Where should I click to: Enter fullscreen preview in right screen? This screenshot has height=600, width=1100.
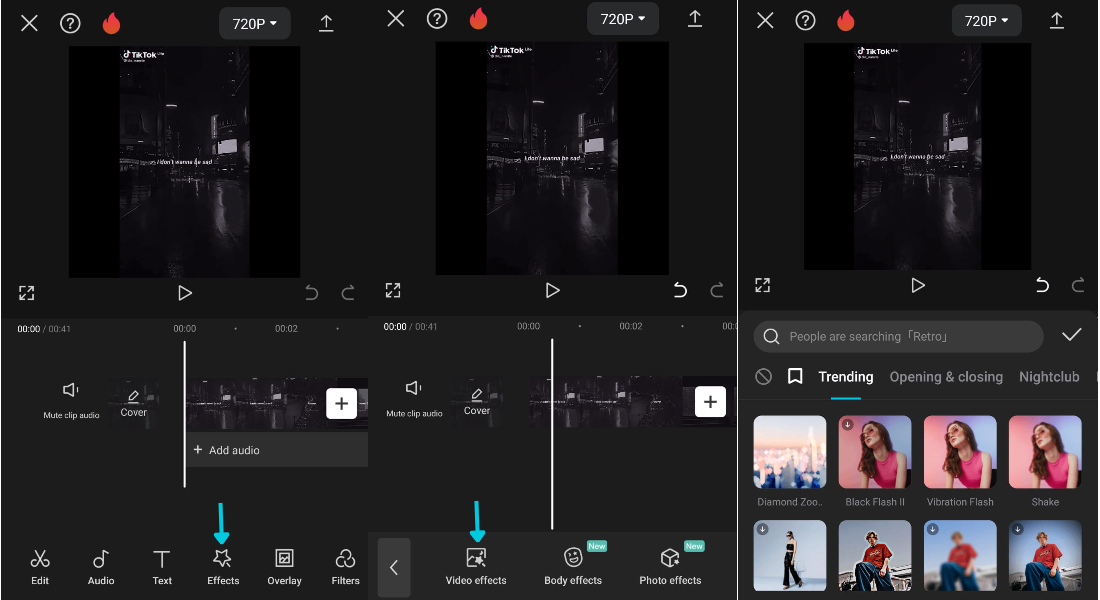tap(763, 285)
